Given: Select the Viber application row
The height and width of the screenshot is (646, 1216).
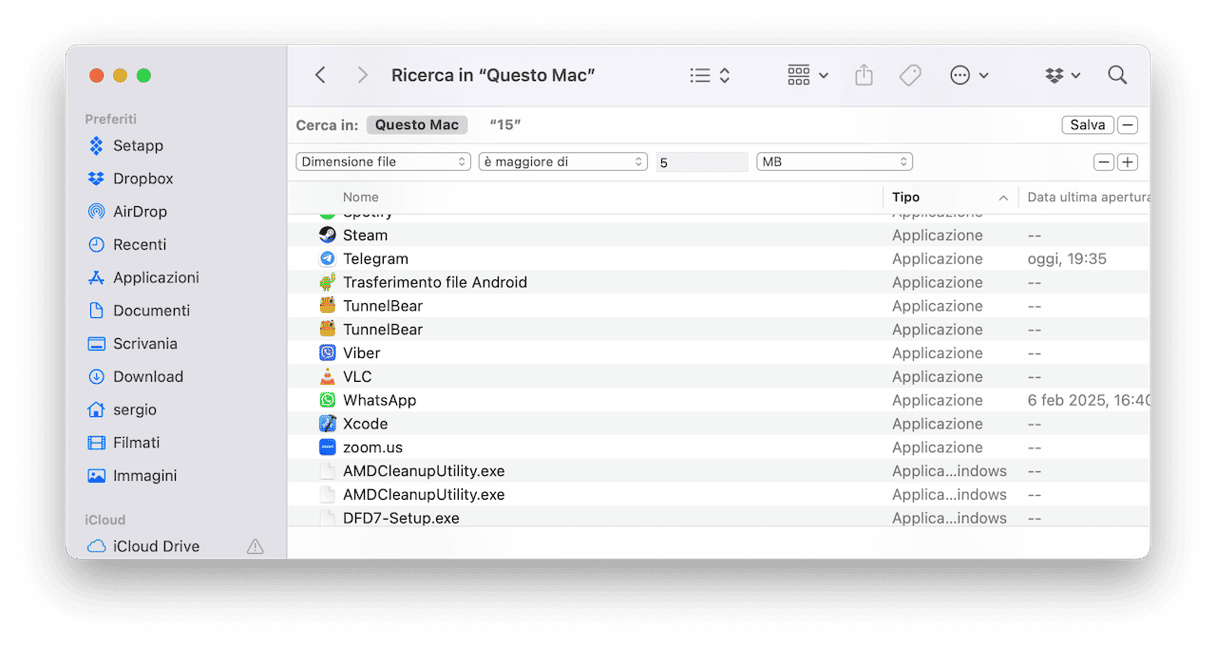Looking at the screenshot, I should click(718, 353).
